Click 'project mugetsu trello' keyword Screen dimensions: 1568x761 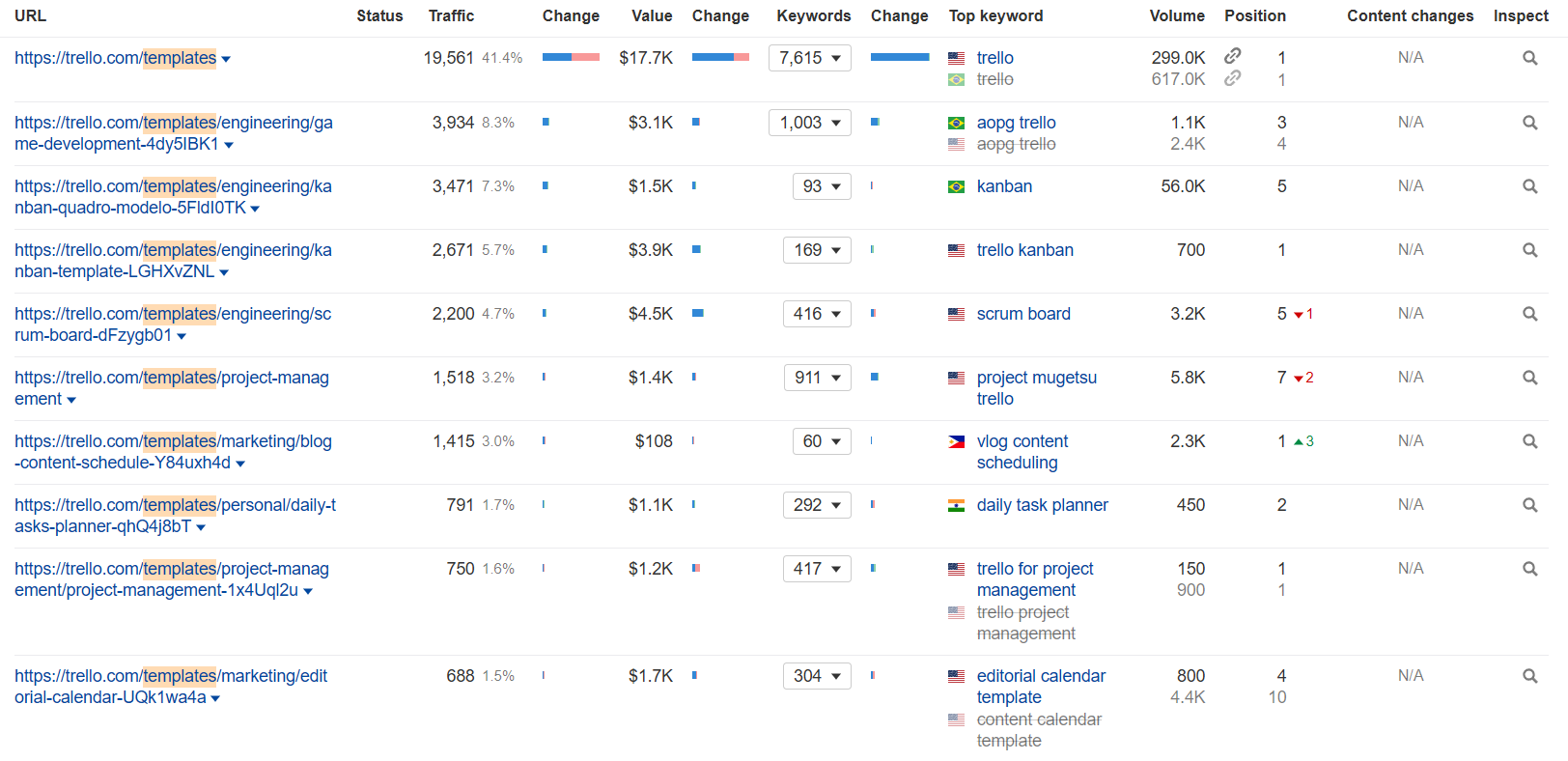(1036, 388)
